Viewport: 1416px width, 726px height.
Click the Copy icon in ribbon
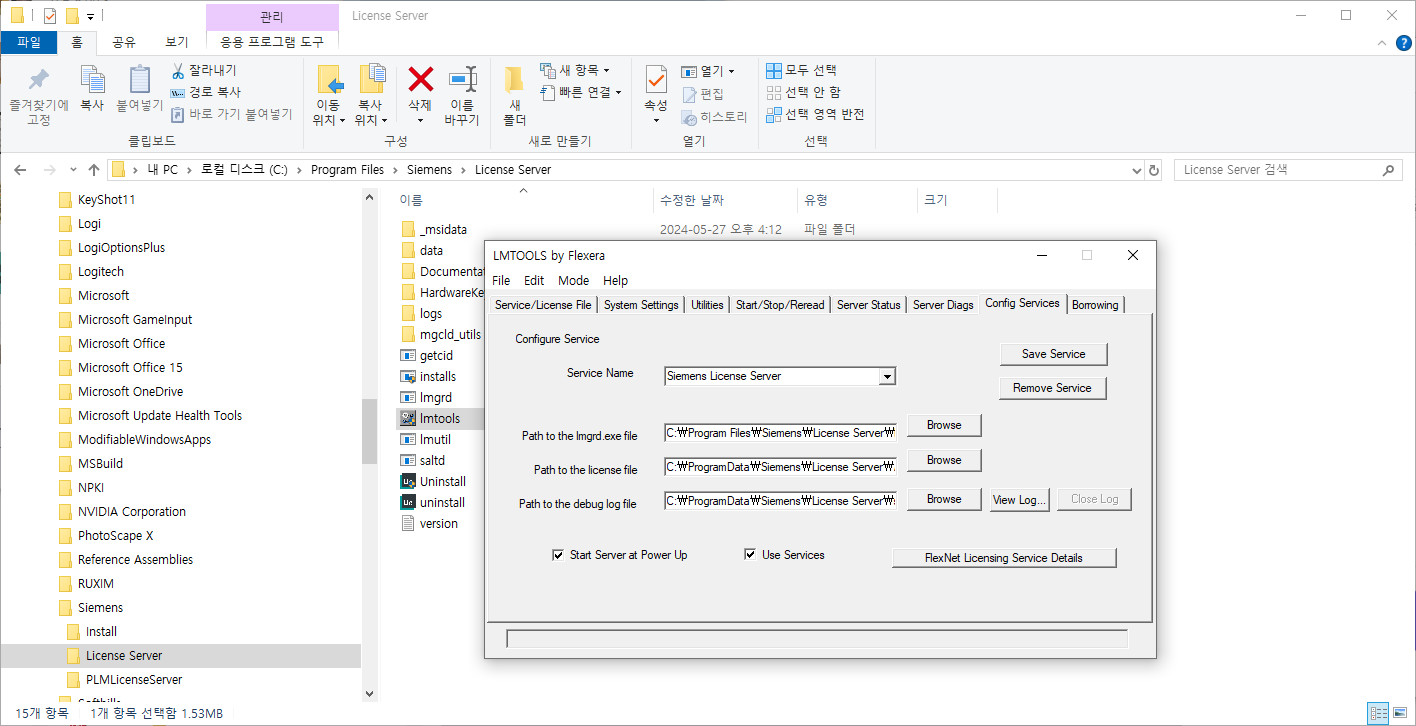point(92,80)
